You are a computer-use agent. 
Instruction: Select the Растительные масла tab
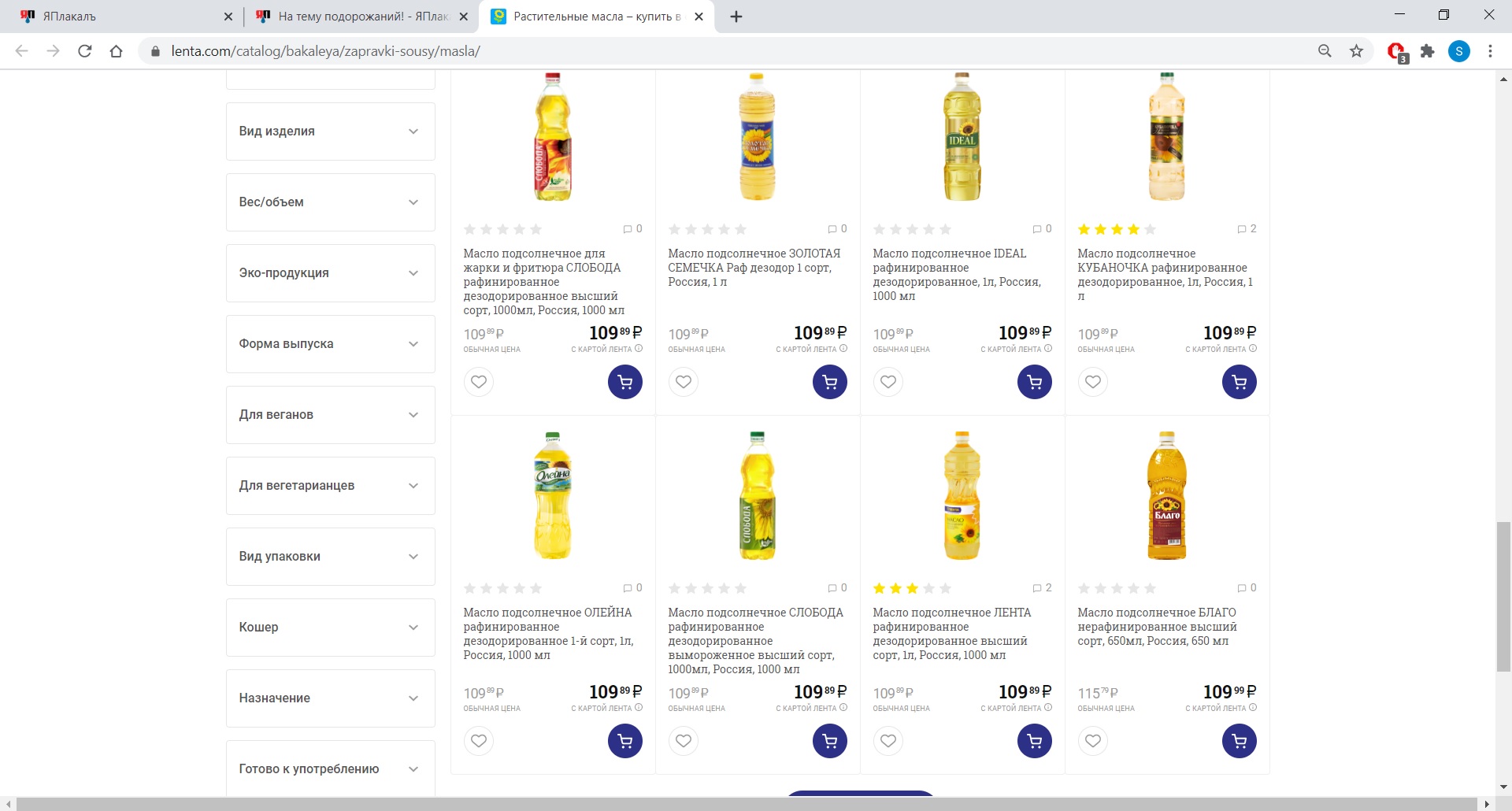coord(597,17)
